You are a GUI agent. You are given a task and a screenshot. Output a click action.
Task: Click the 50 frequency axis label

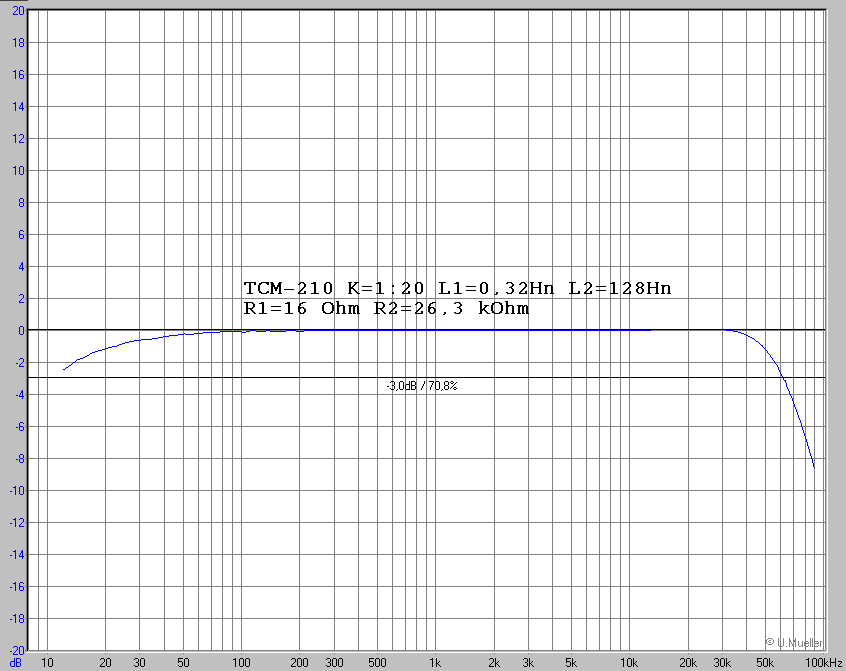coord(183,662)
